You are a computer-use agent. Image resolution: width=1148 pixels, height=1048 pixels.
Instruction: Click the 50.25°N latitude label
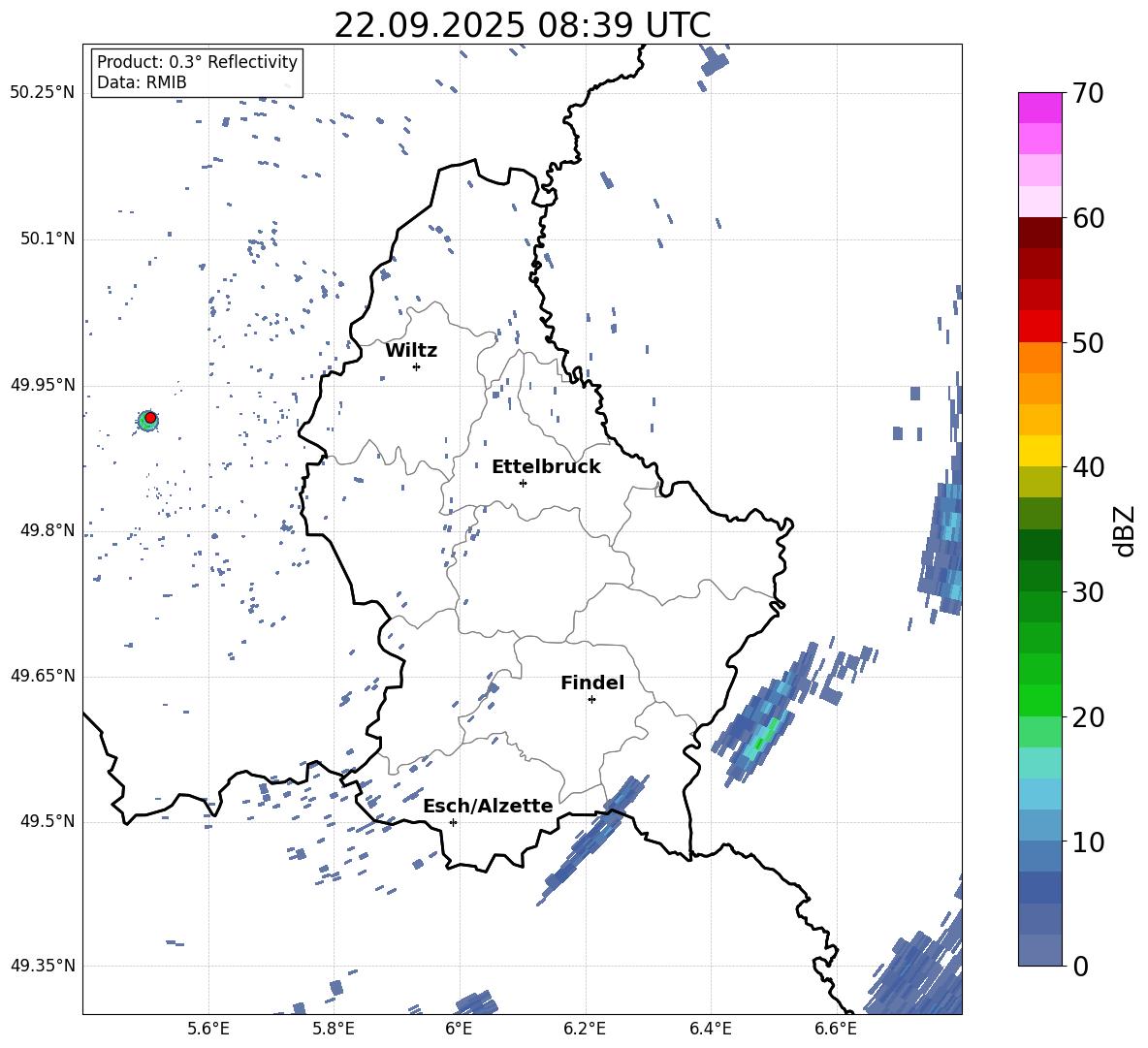(43, 93)
